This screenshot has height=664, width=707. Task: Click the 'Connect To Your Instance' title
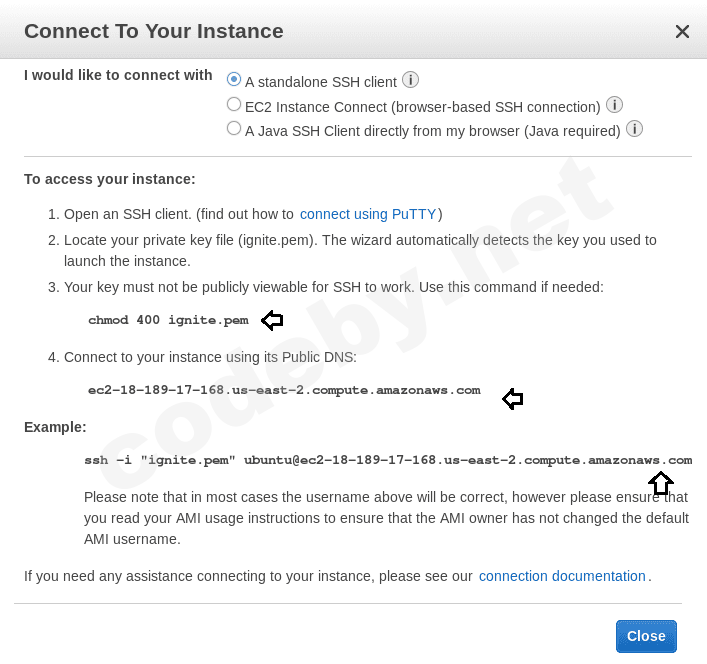(x=154, y=31)
